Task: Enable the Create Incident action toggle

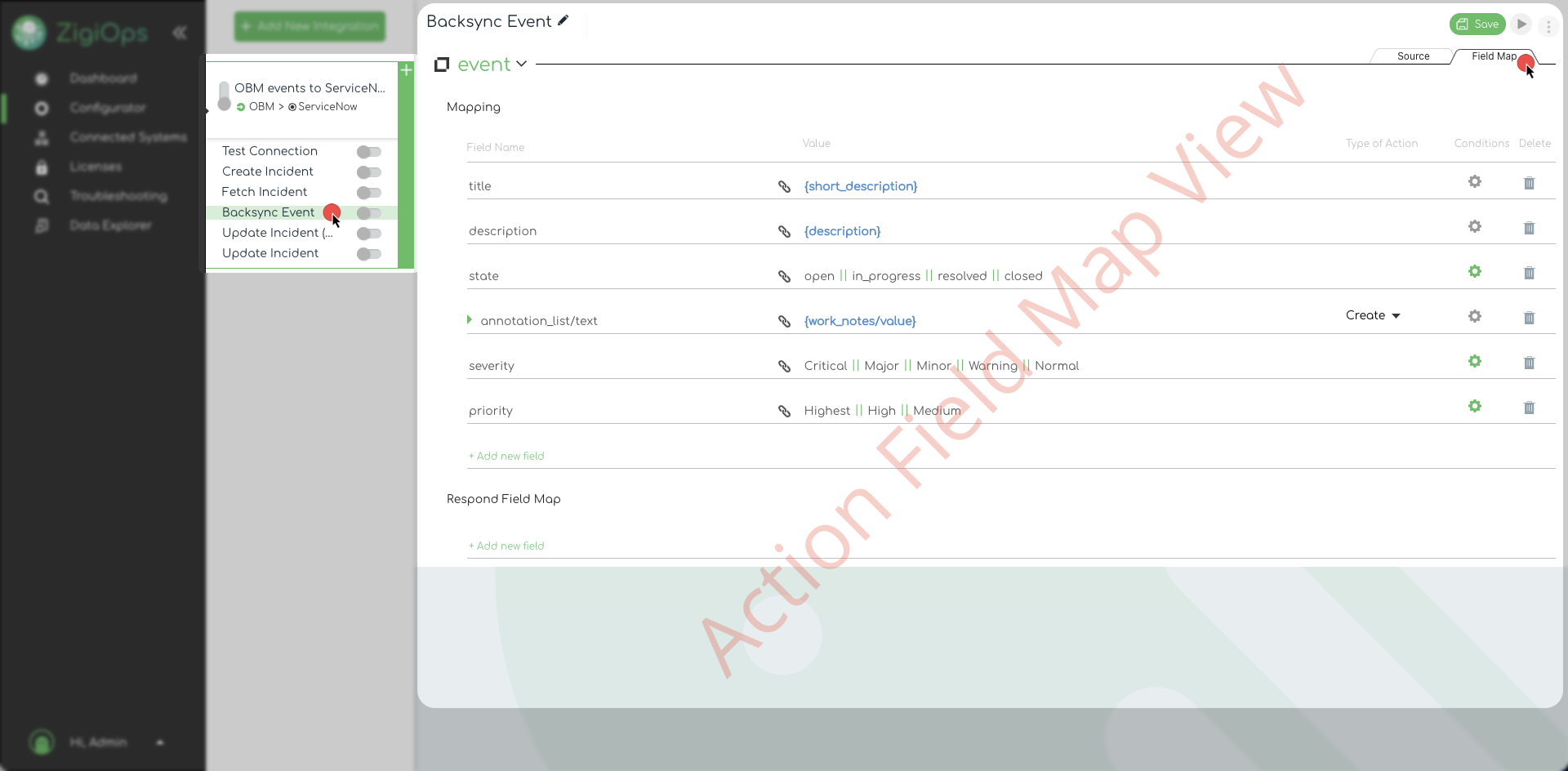Action: pyautogui.click(x=369, y=172)
